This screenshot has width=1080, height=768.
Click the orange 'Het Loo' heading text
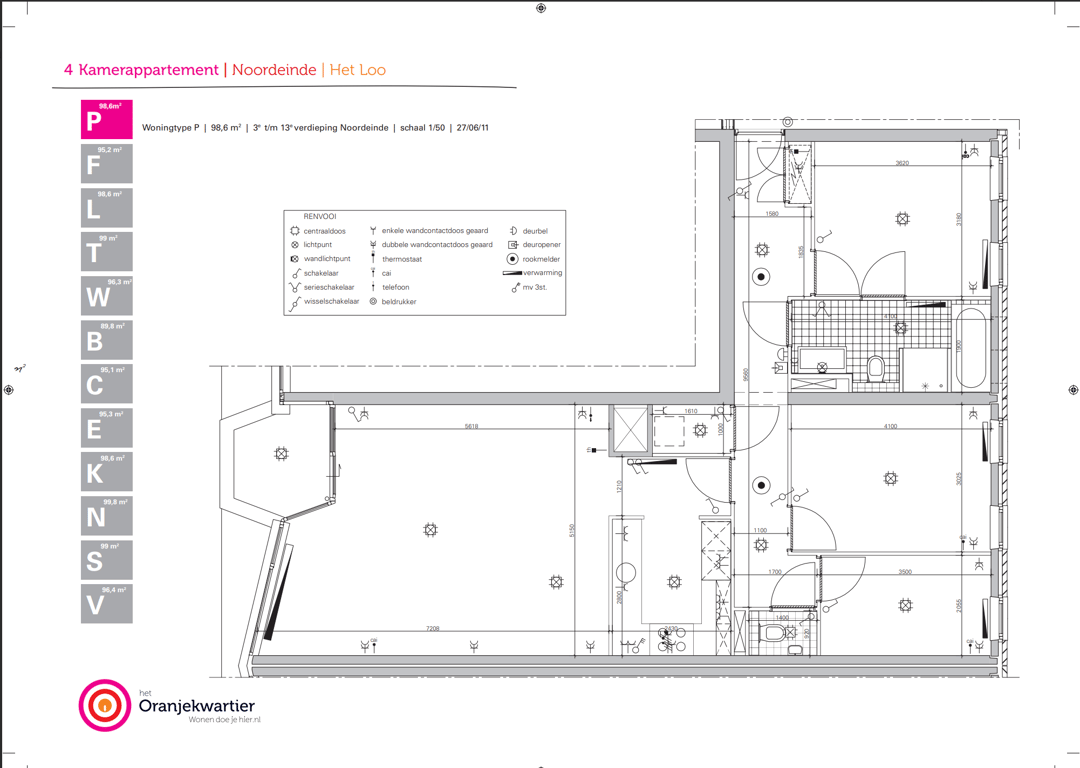click(x=357, y=70)
